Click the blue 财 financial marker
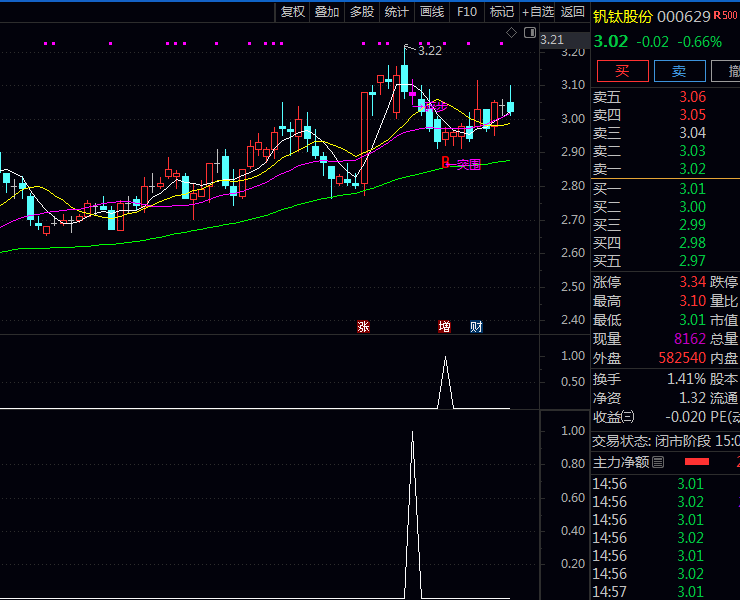Image resolution: width=740 pixels, height=600 pixels. [477, 326]
